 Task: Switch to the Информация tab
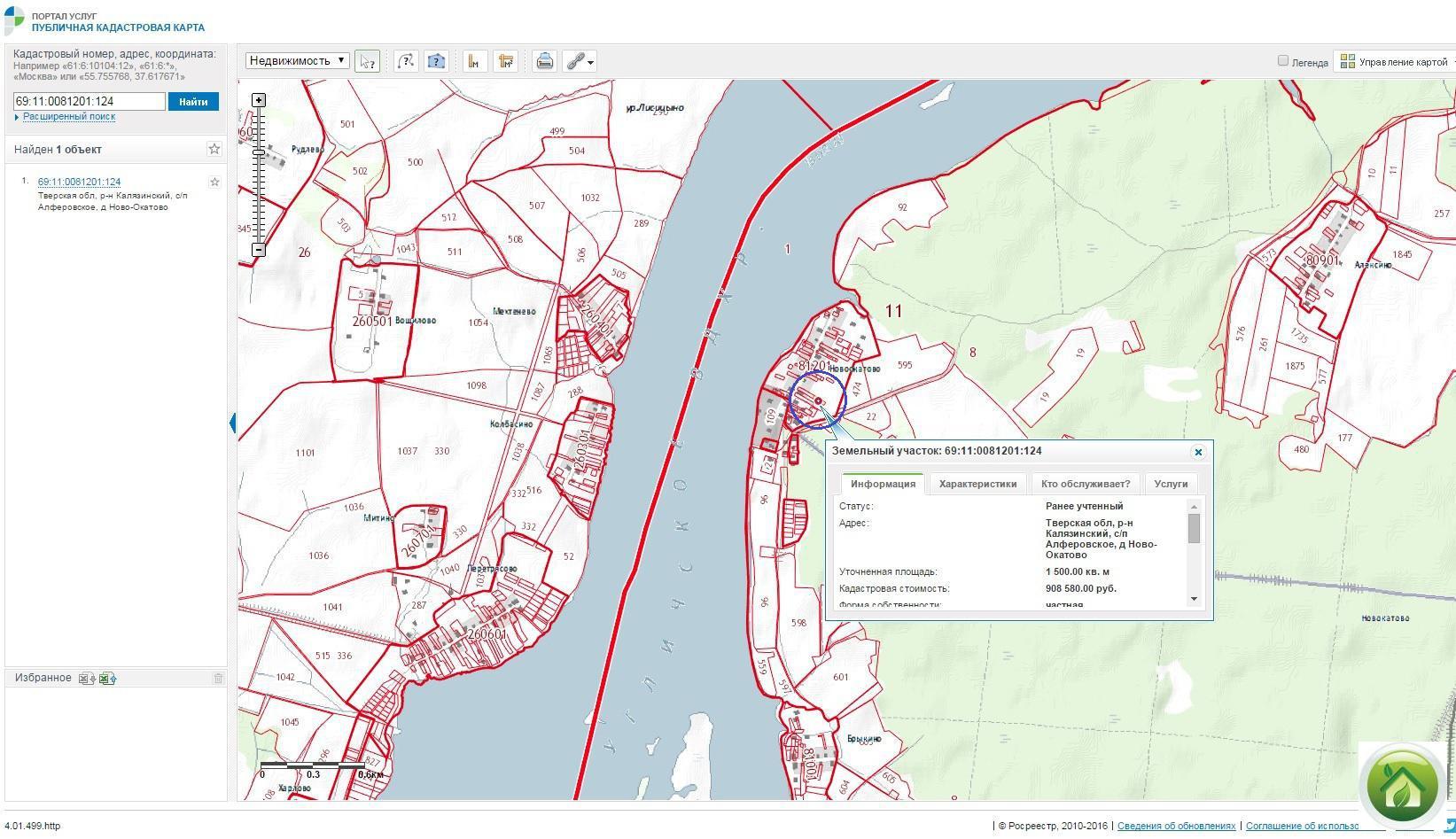tap(883, 484)
